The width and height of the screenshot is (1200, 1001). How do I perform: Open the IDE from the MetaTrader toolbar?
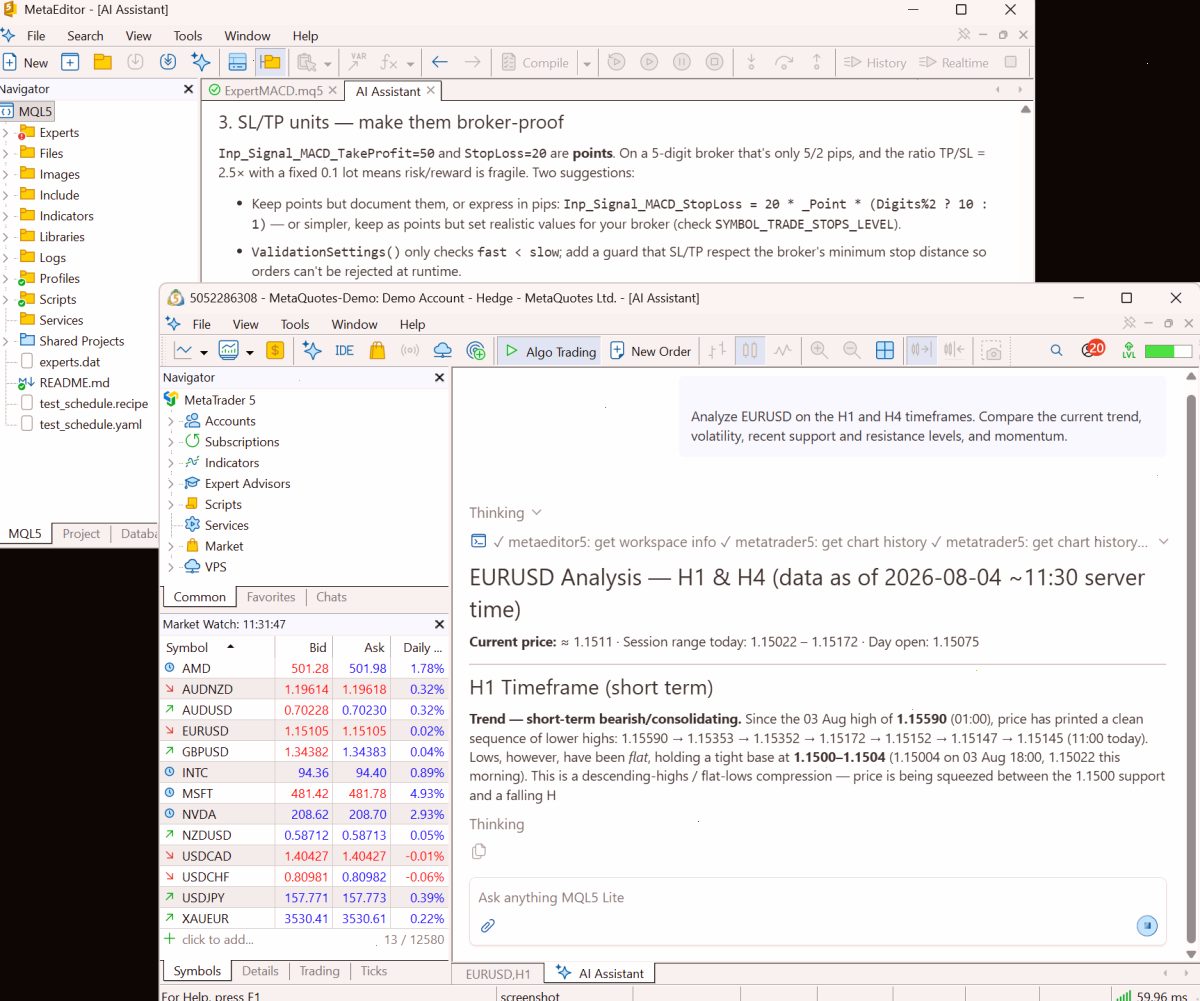[344, 351]
